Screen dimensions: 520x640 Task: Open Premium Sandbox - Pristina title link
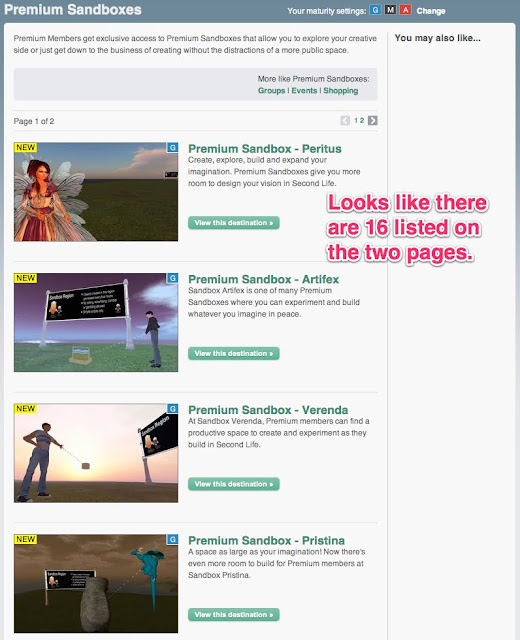tap(267, 540)
